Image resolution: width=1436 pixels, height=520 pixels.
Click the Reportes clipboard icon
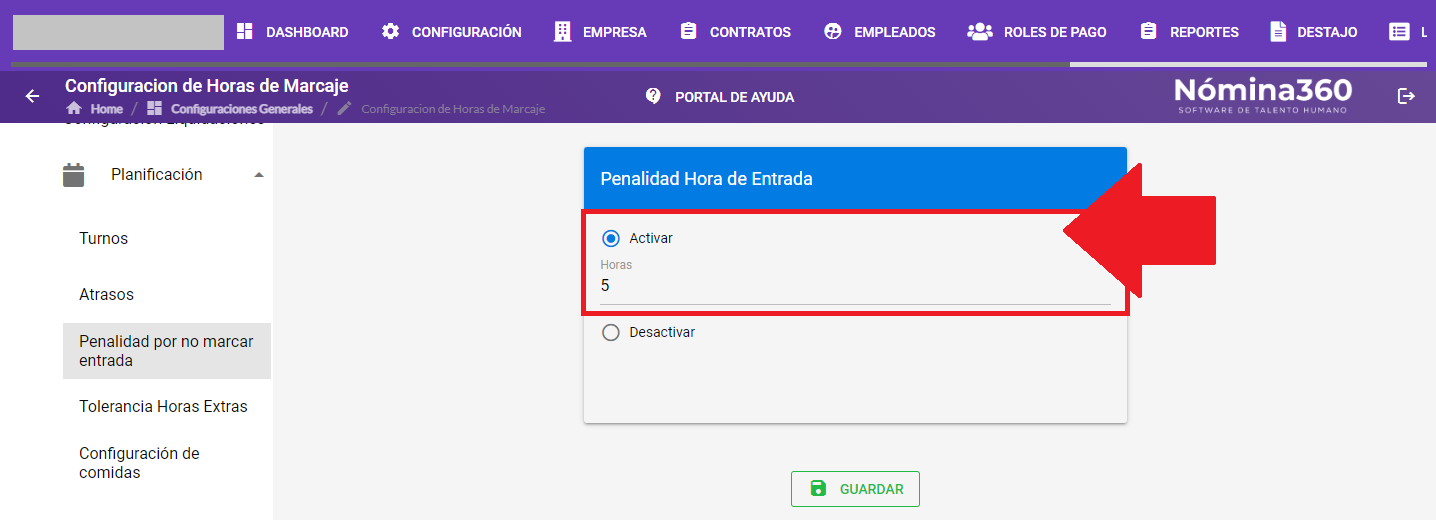[1148, 32]
